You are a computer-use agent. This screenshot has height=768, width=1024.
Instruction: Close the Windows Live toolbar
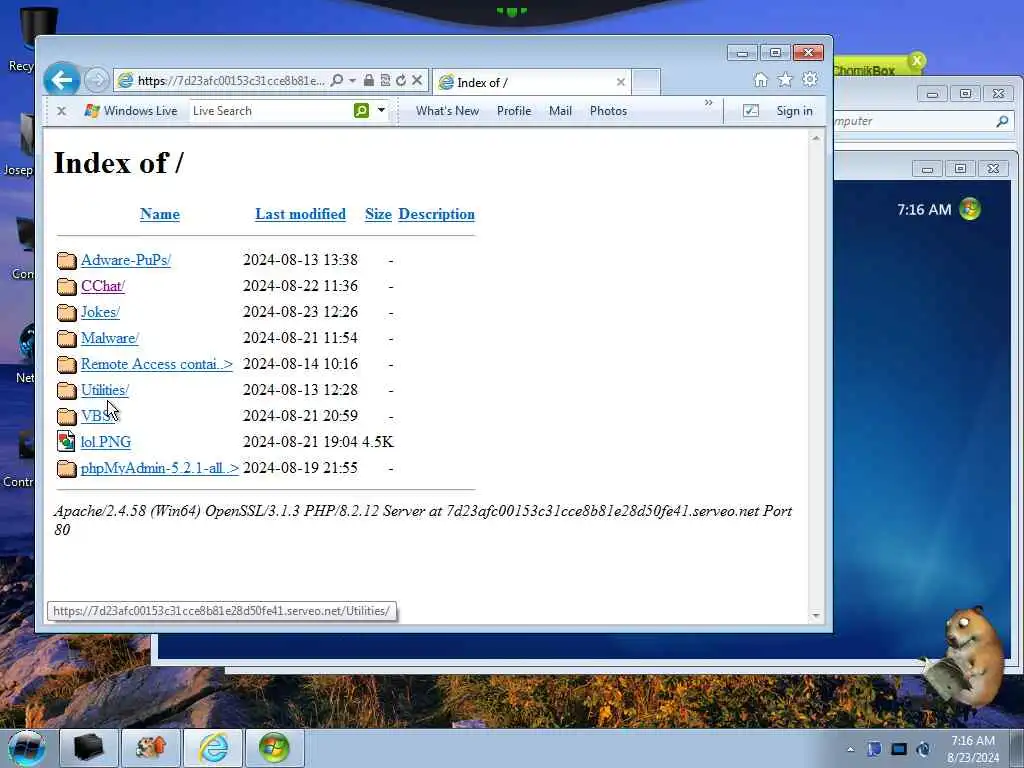(61, 111)
